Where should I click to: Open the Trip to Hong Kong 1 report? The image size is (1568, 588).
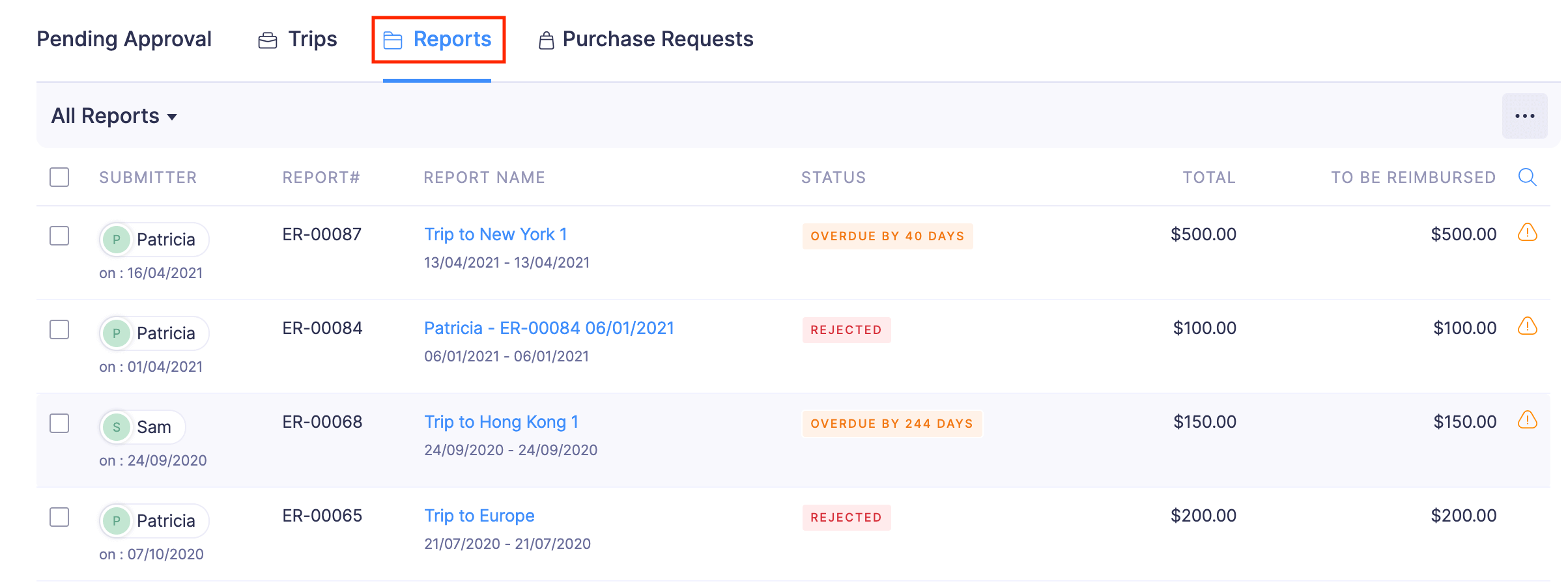click(500, 421)
